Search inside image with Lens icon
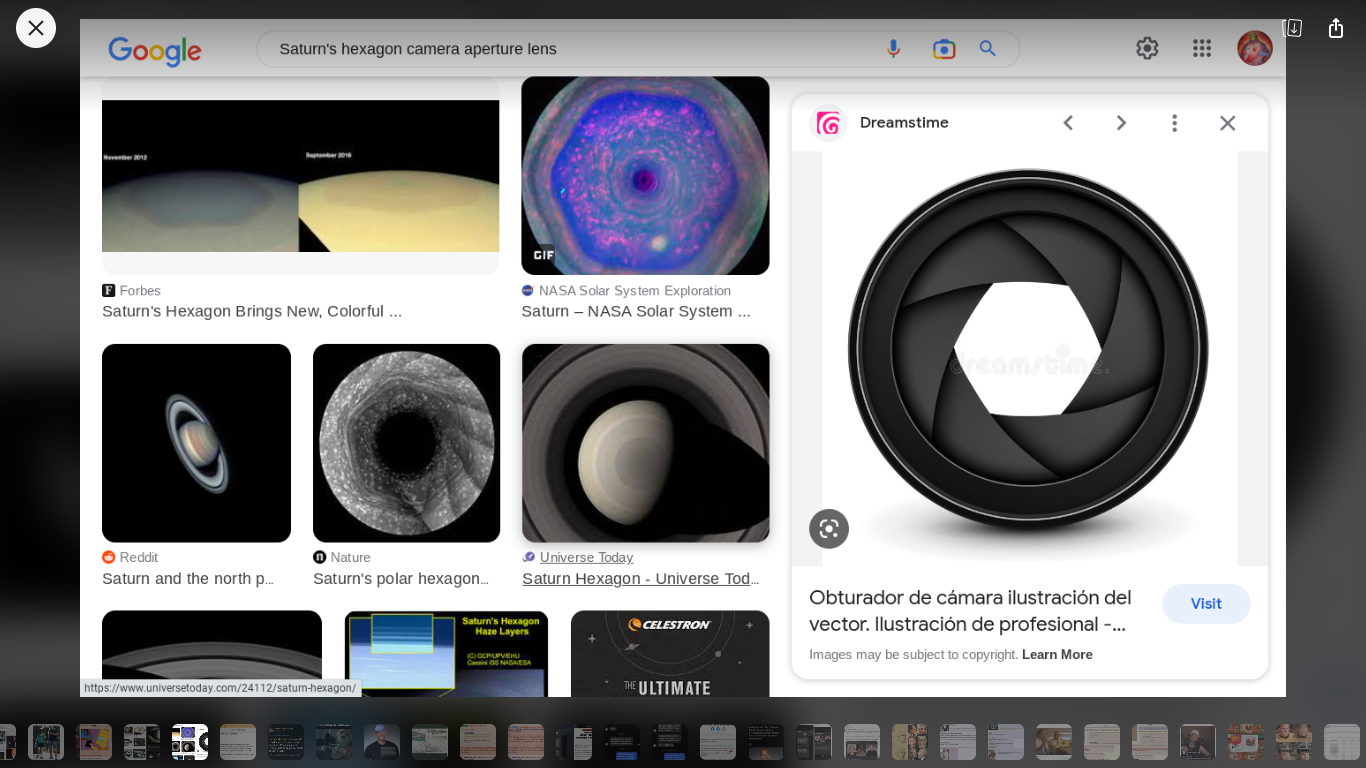1366x768 pixels. 829,529
